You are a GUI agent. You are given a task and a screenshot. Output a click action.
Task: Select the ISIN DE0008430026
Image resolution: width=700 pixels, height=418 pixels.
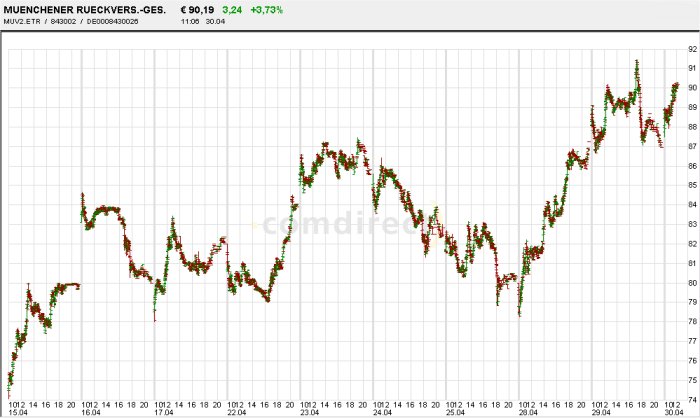112,21
